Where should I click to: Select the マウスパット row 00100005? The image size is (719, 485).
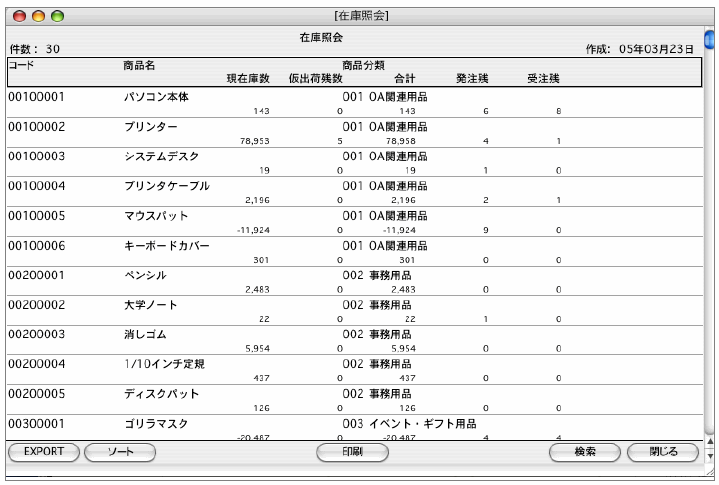[354, 222]
